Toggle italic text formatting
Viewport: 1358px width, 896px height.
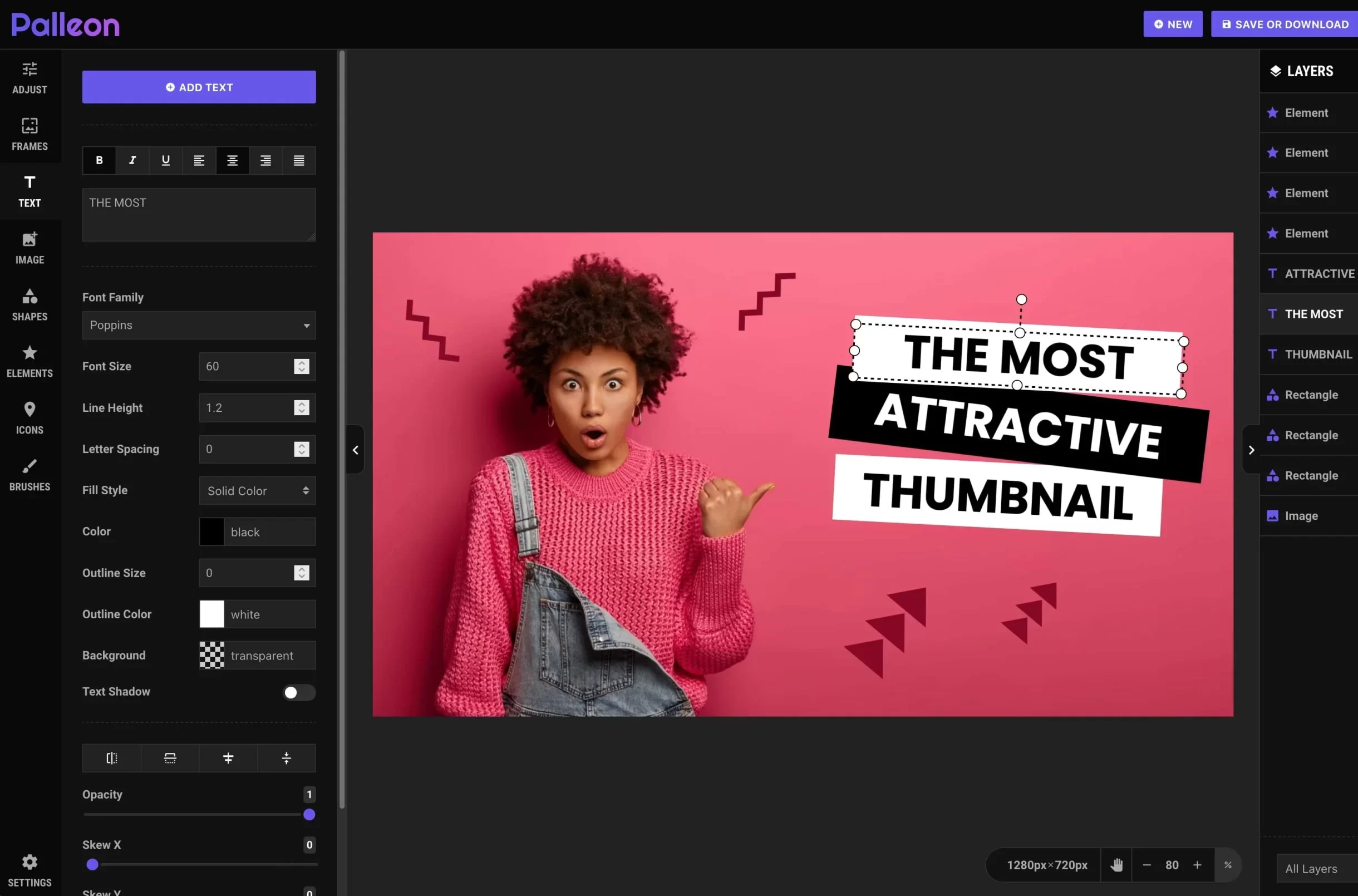tap(132, 160)
